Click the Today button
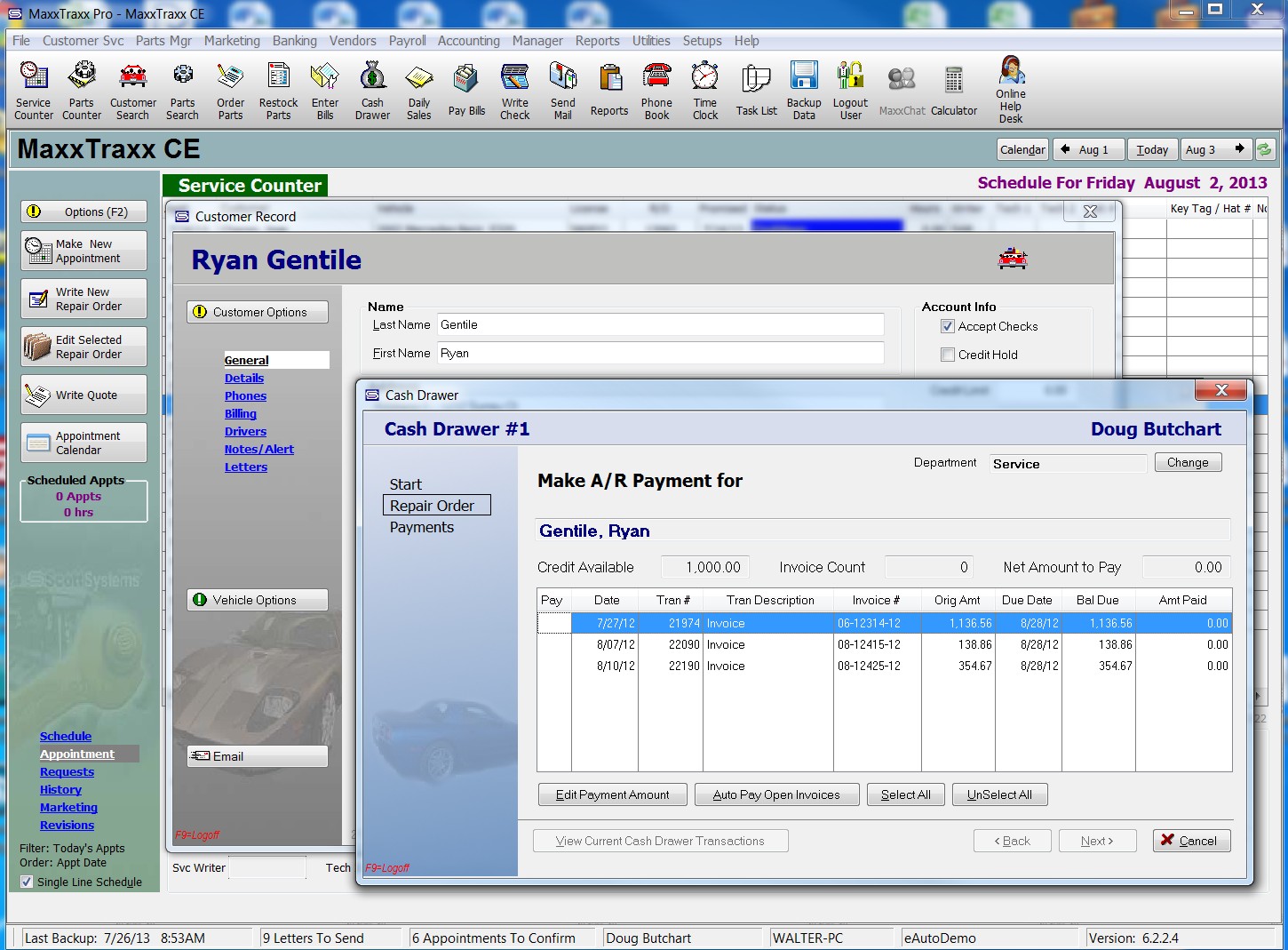 (1152, 149)
